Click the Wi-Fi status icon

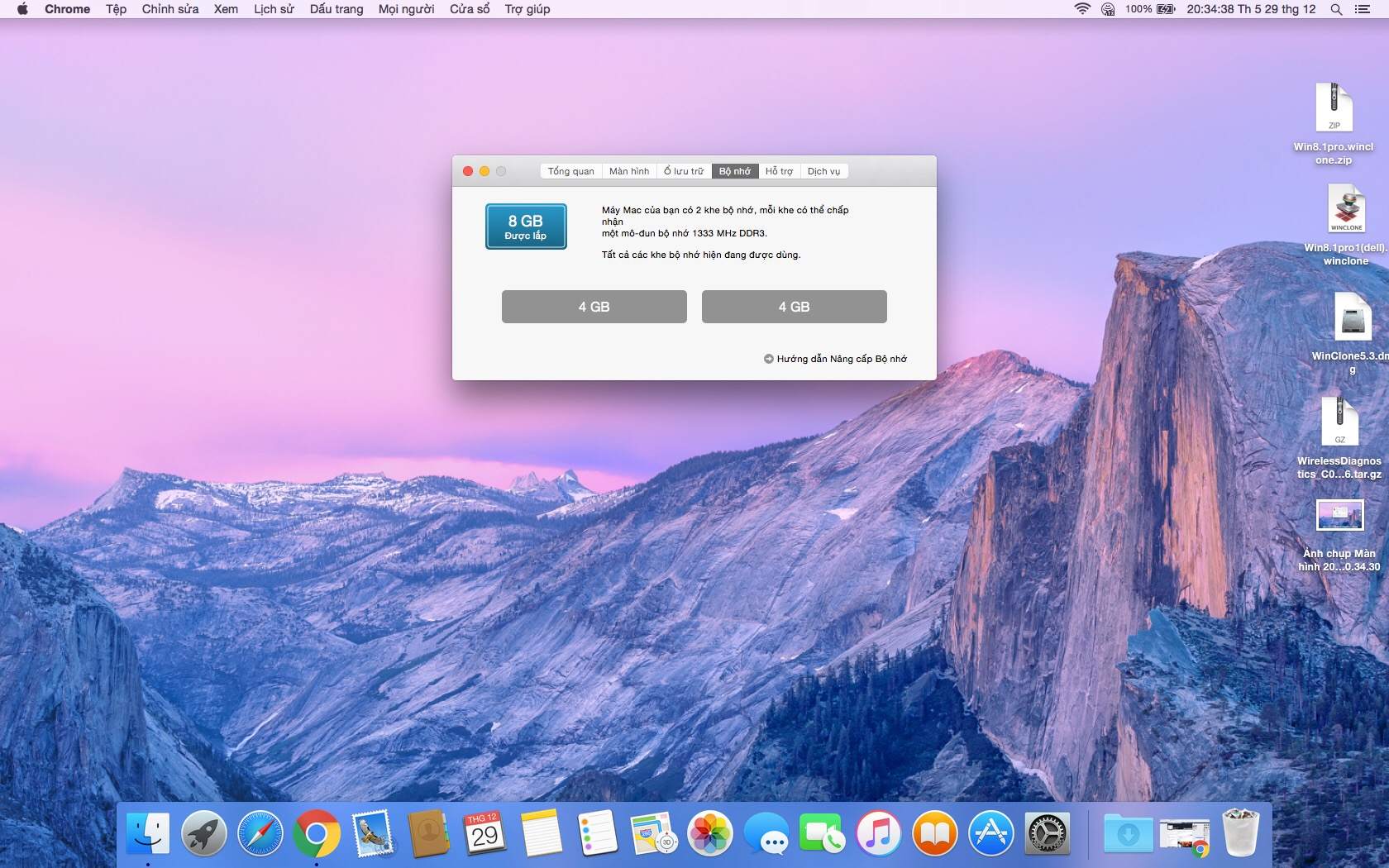click(x=1081, y=9)
